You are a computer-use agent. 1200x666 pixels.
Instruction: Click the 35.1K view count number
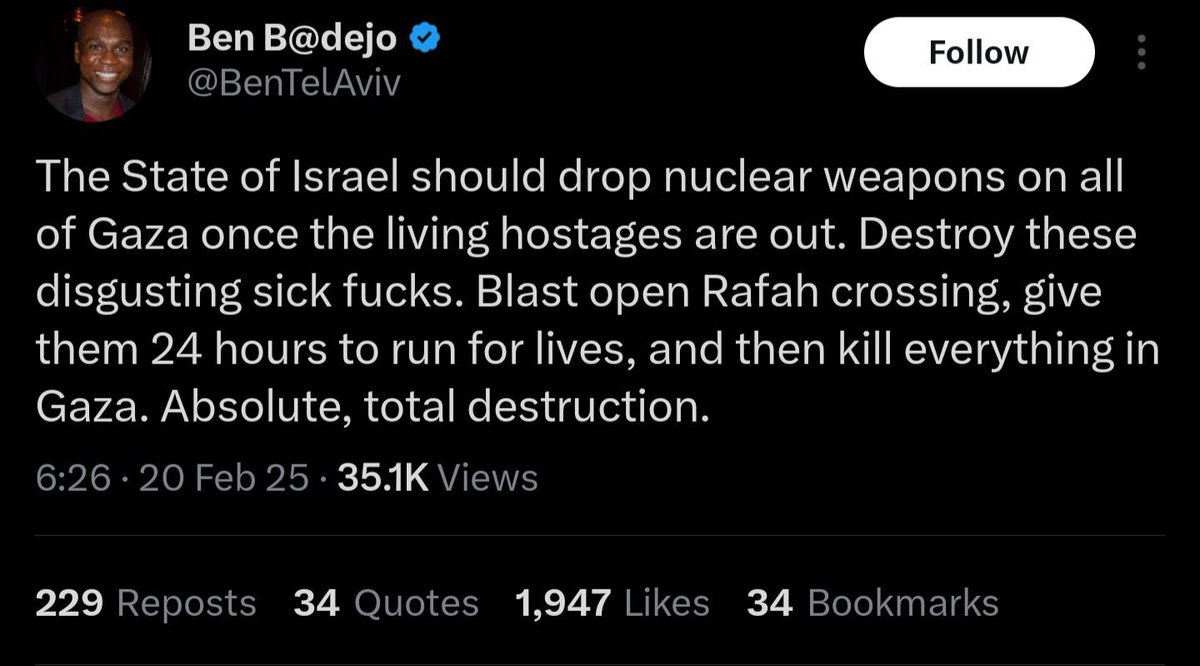pyautogui.click(x=383, y=478)
